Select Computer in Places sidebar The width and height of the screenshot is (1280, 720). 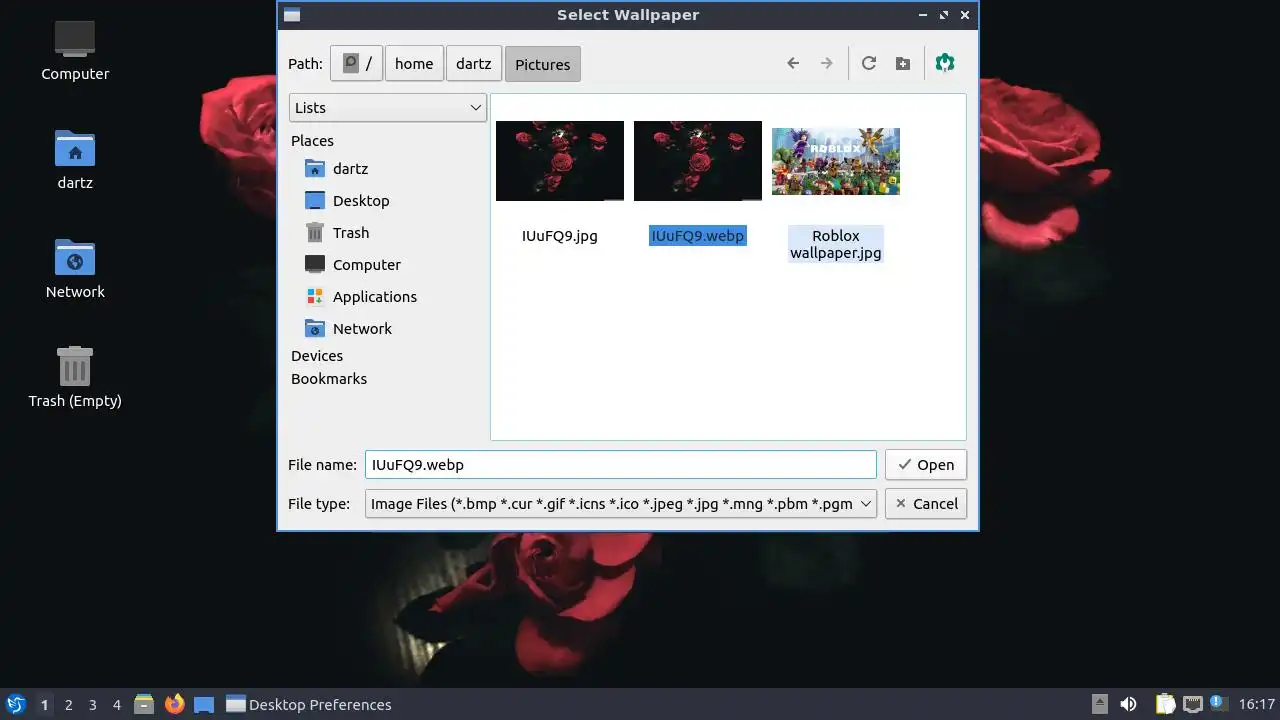pyautogui.click(x=366, y=265)
